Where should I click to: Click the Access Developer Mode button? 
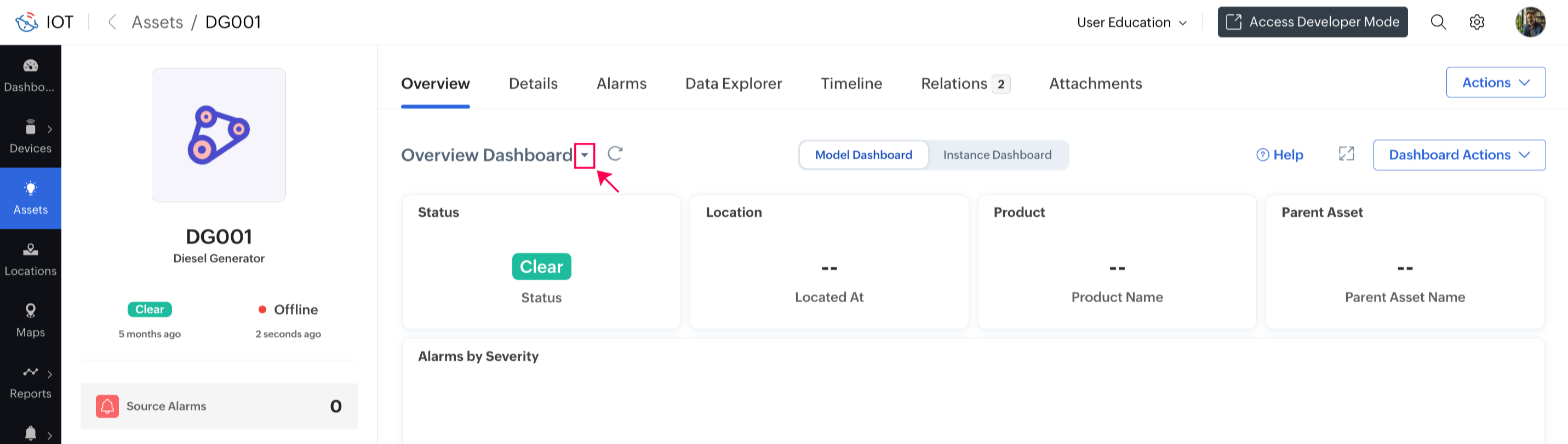(1312, 22)
